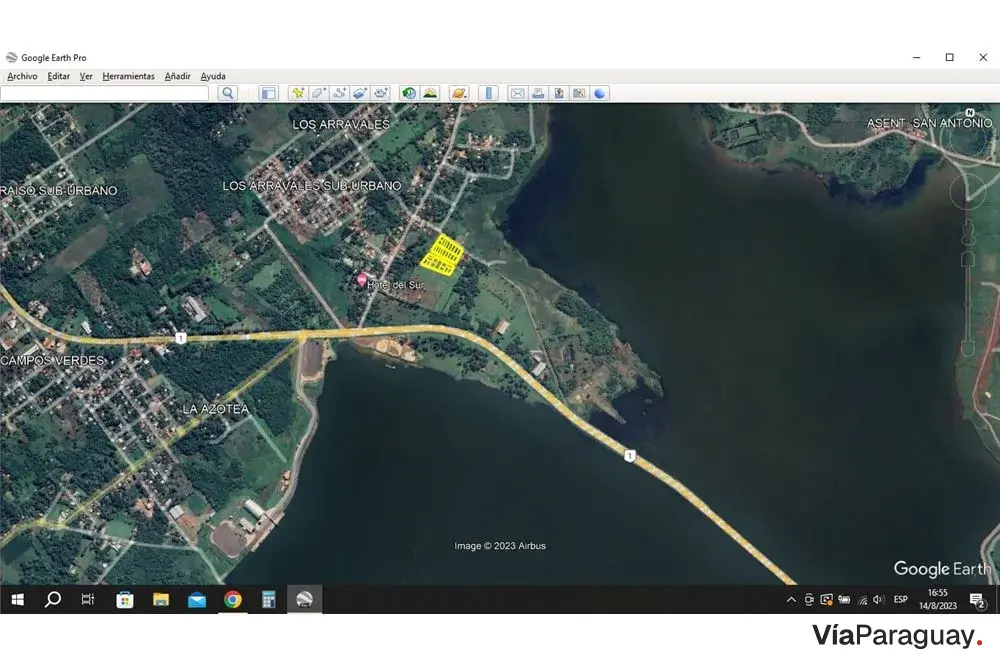This screenshot has width=1000, height=667.
Task: Open the notification center icon
Action: [978, 600]
